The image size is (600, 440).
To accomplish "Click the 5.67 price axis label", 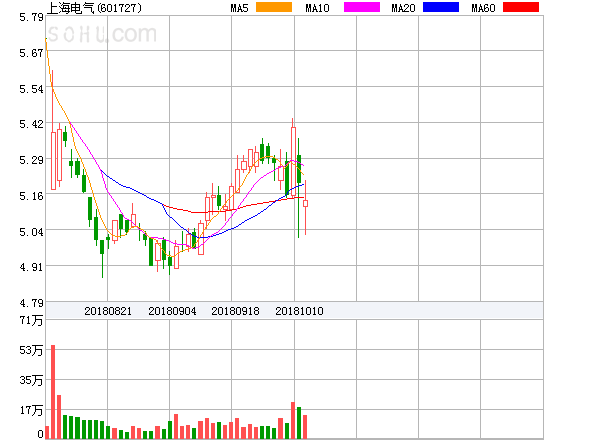I will coord(31,53).
